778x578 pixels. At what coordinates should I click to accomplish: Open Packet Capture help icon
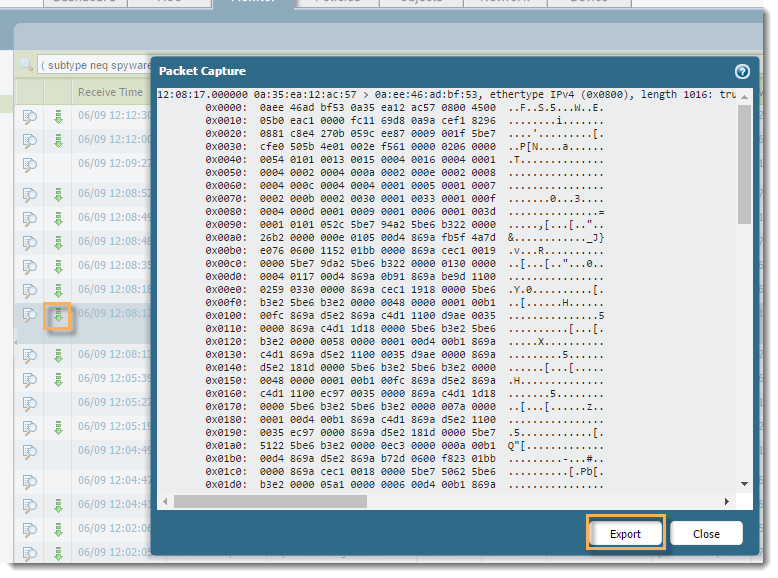[x=742, y=71]
